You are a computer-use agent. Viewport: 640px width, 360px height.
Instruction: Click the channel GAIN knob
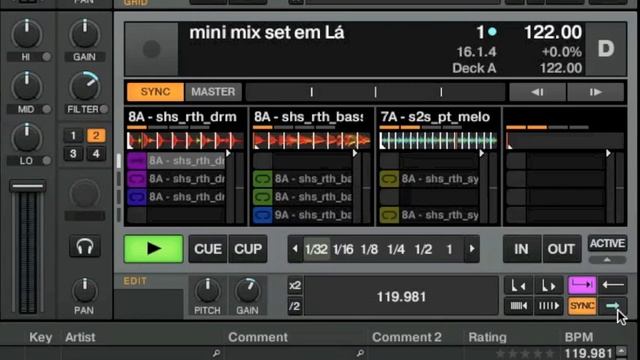(x=84, y=34)
